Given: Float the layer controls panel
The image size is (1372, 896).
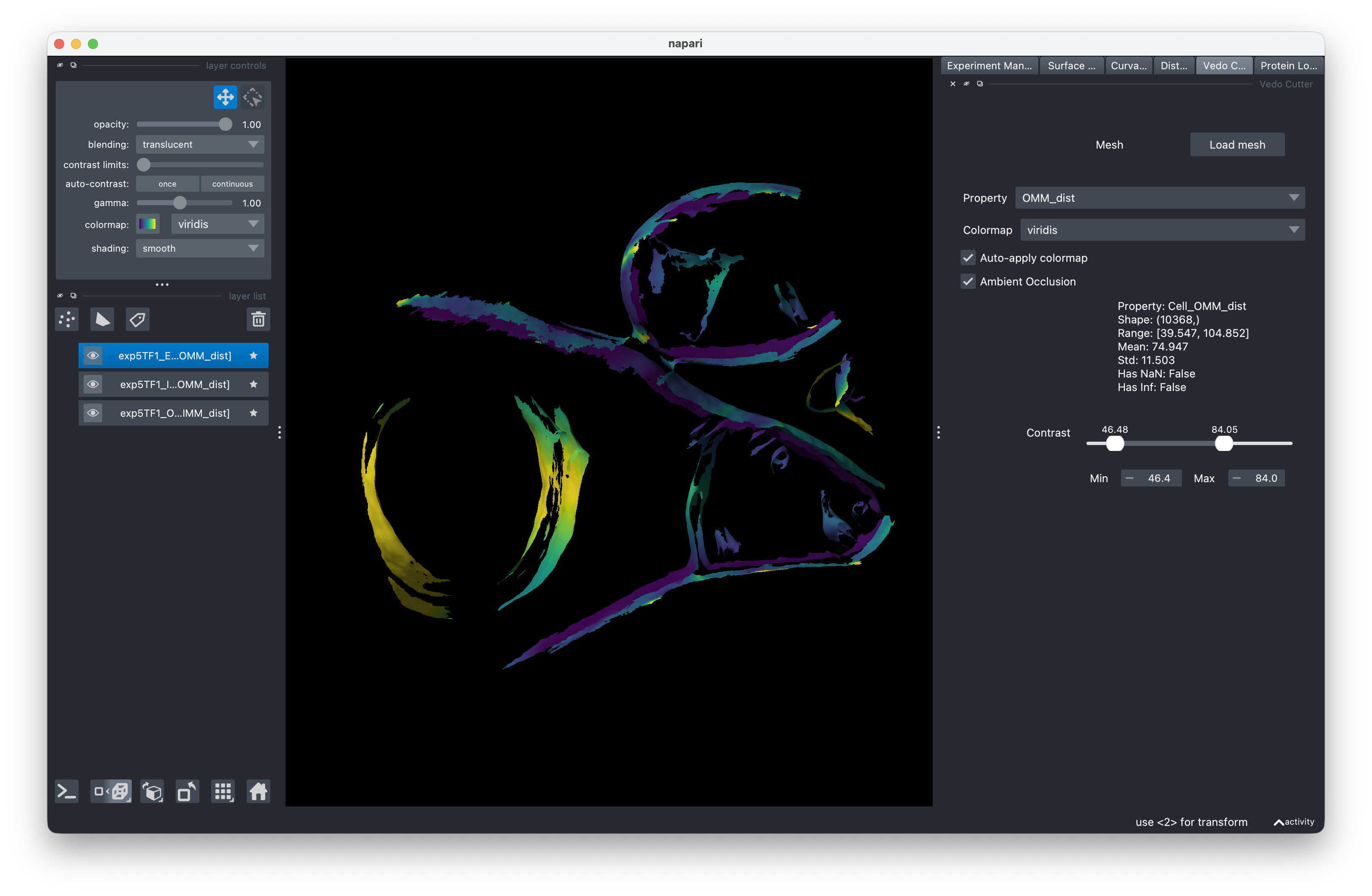Looking at the screenshot, I should click(x=73, y=65).
